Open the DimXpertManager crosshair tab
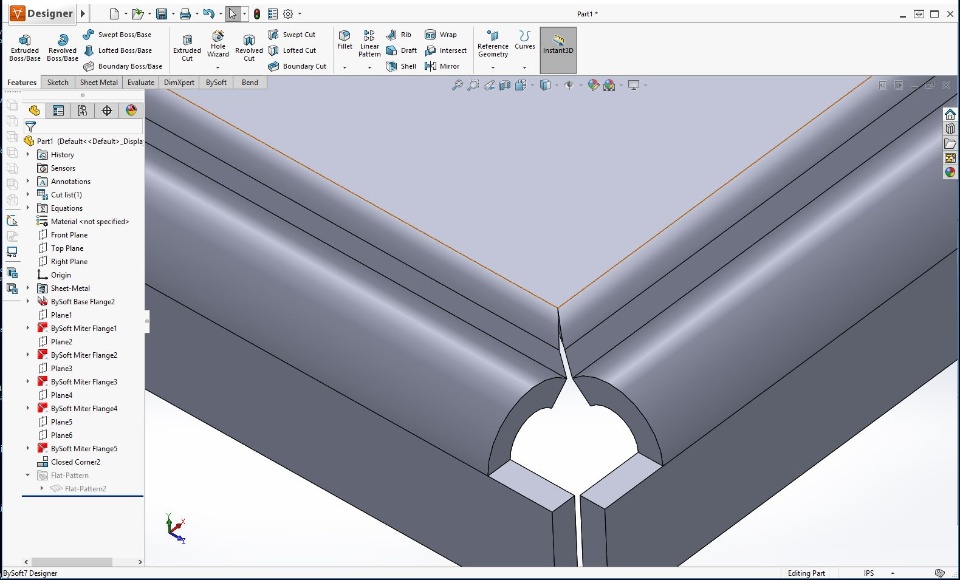The image size is (960, 580). (107, 110)
